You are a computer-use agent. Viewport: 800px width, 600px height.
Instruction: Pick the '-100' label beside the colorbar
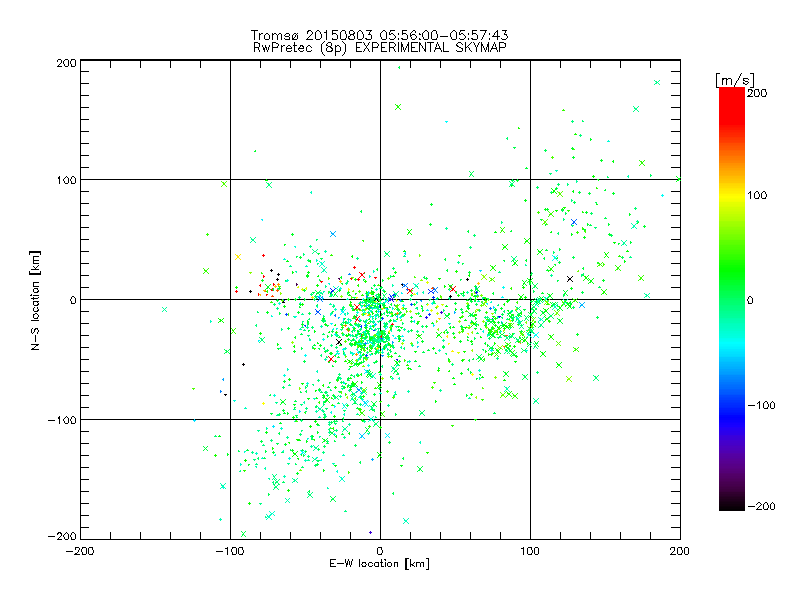click(x=762, y=405)
